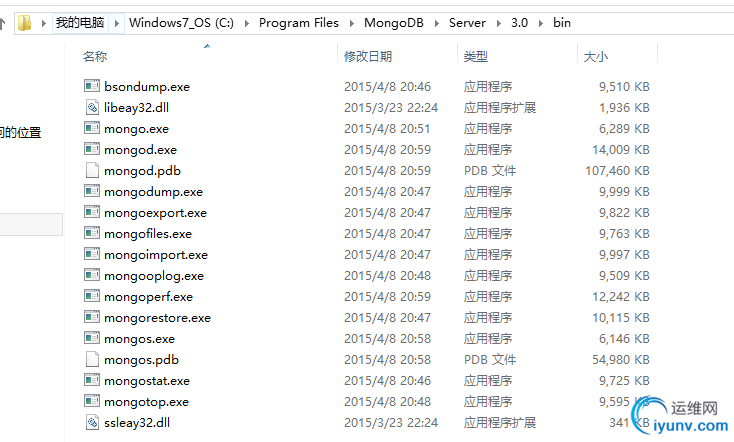This screenshot has height=442, width=734.
Task: Select the file name mongodump.exe
Action: tap(154, 192)
